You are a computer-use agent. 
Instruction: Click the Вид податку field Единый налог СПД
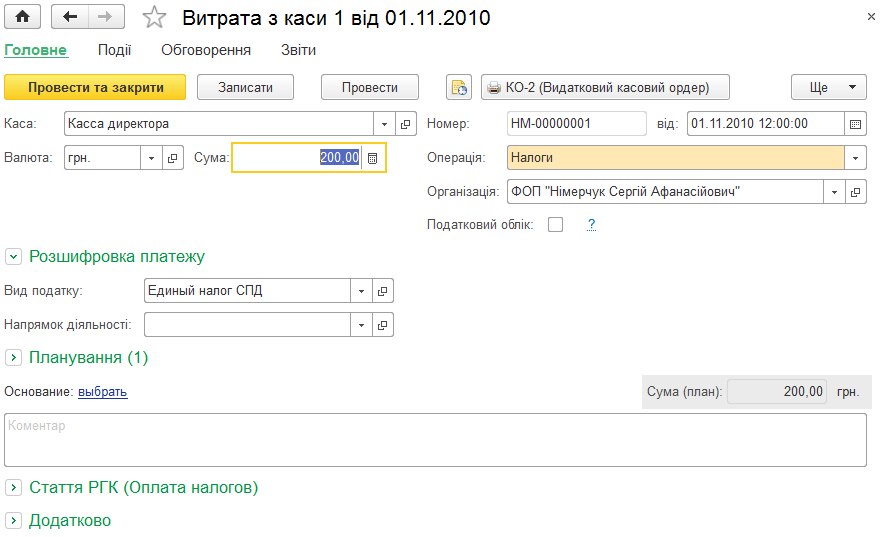tap(248, 291)
